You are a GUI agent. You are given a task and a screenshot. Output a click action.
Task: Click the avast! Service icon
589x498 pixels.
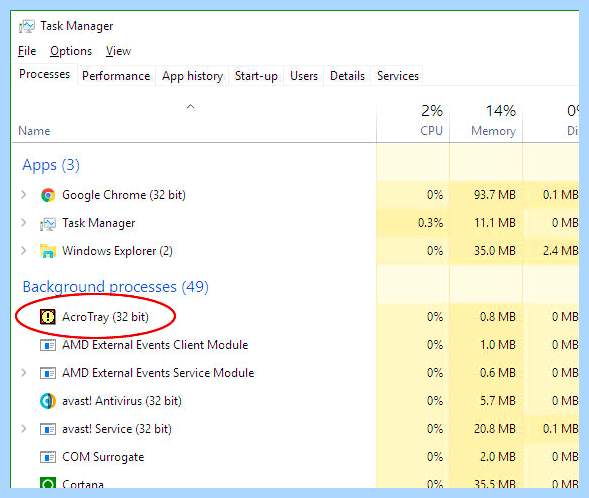click(48, 429)
